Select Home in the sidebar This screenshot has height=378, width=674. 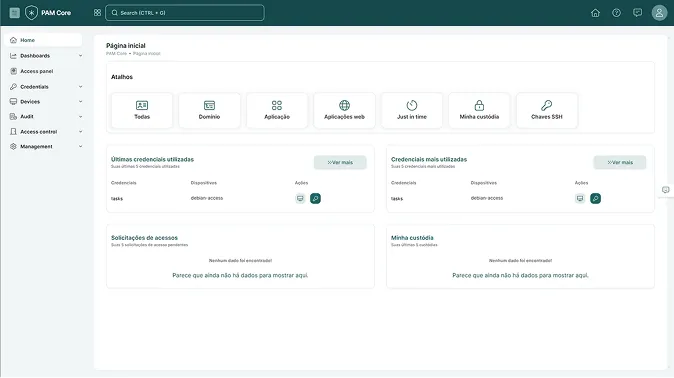point(43,40)
